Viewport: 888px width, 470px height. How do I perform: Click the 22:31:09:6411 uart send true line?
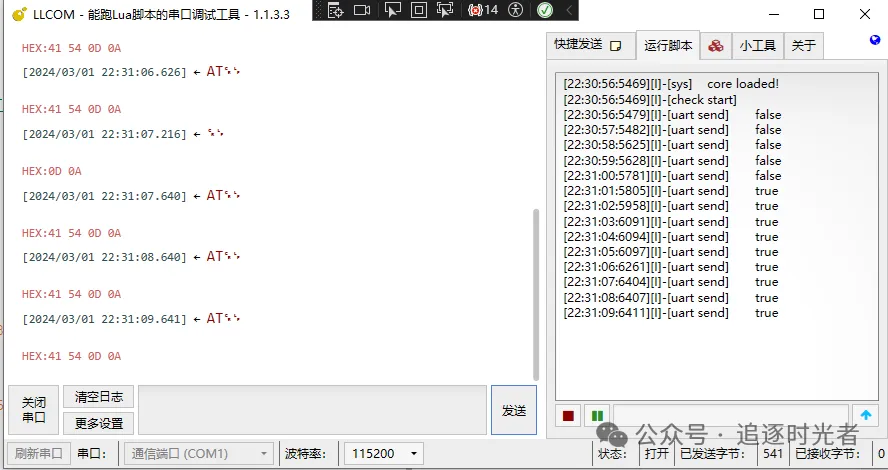tap(671, 313)
